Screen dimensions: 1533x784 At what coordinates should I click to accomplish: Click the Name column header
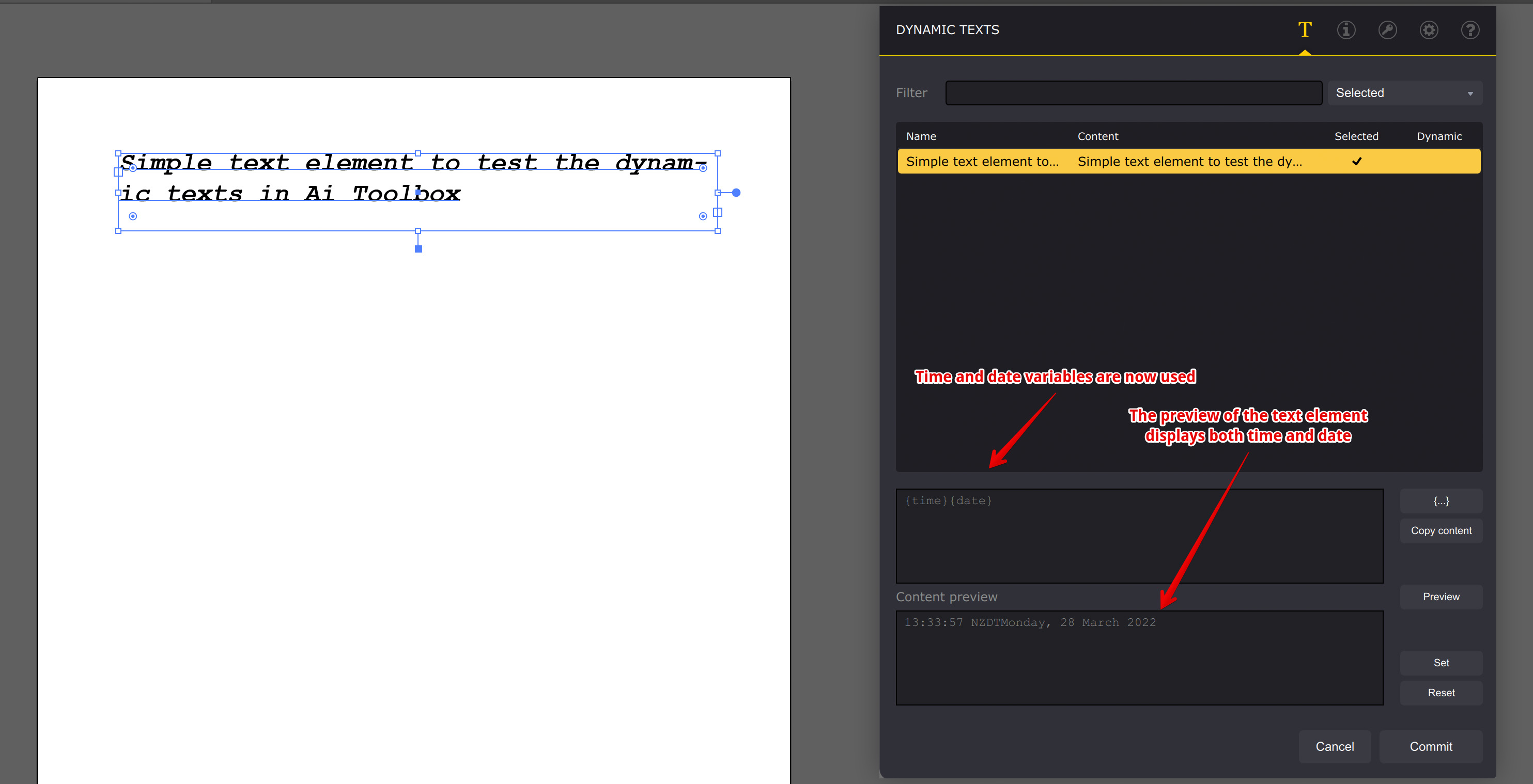pyautogui.click(x=921, y=136)
